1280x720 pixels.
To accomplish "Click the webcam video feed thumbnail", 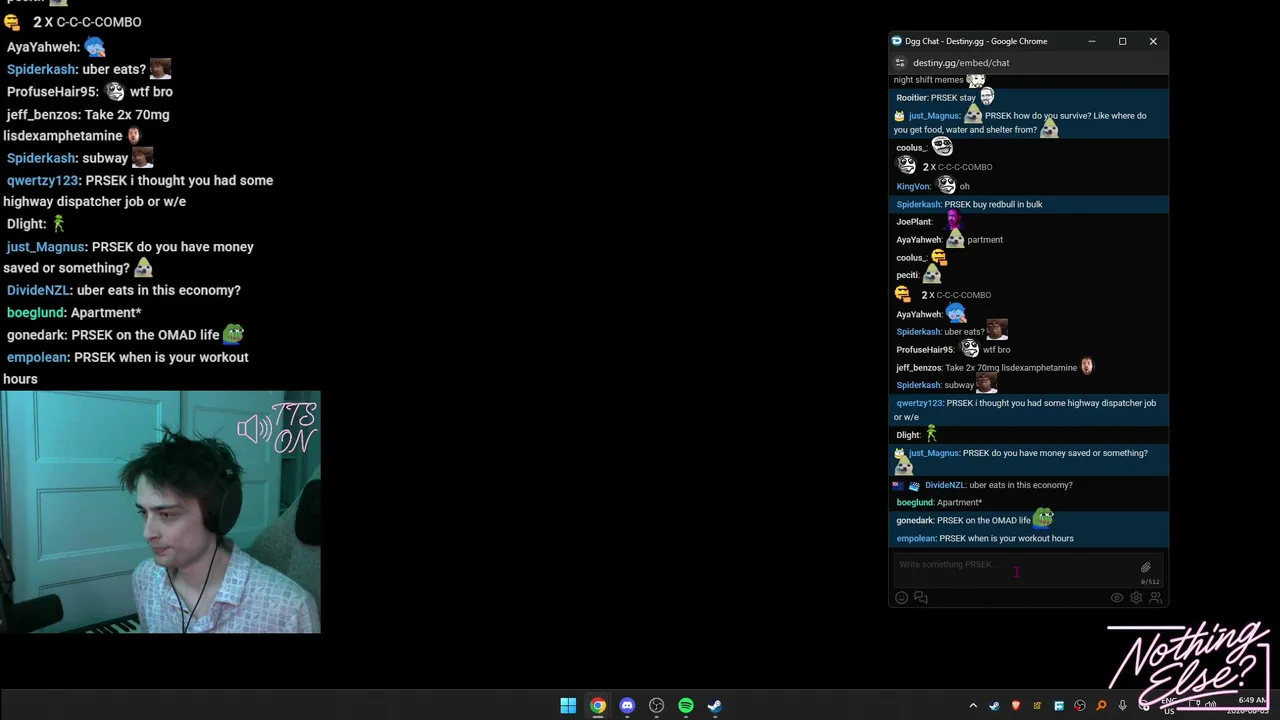I will pos(160,512).
